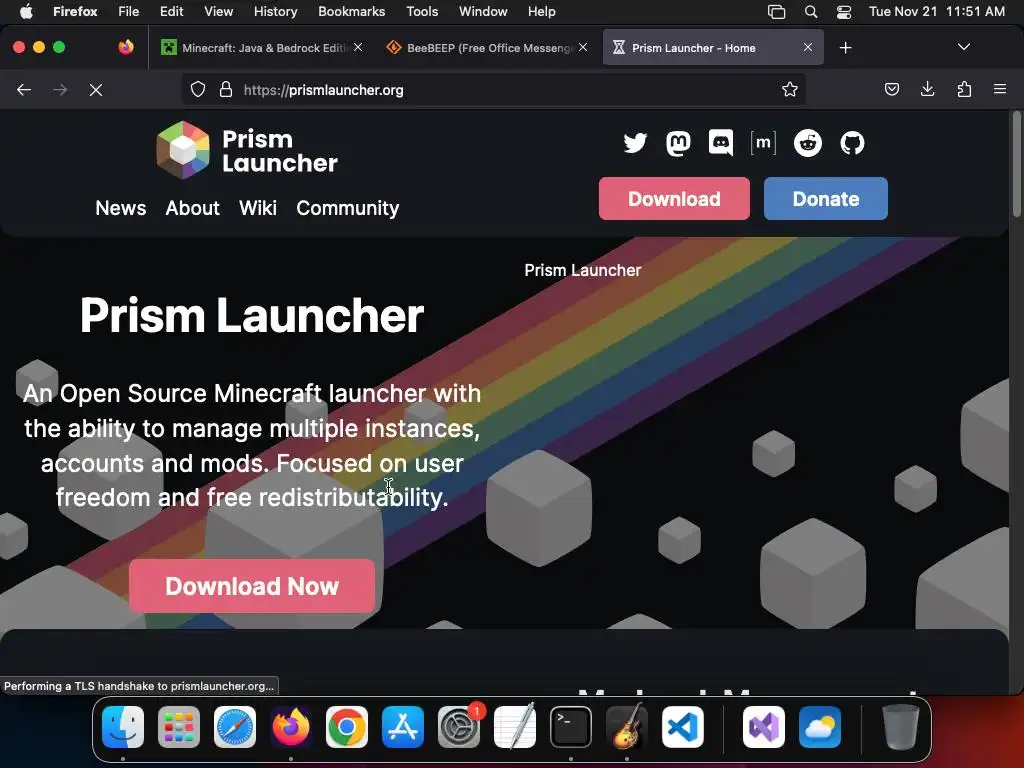
Task: Launch Visual Studio Code from the Dock
Action: pyautogui.click(x=683, y=727)
